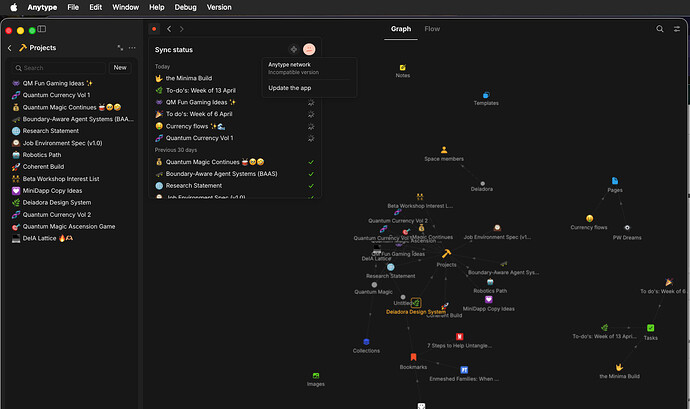690x409 pixels.
Task: Select Update the app option
Action: 290,88
